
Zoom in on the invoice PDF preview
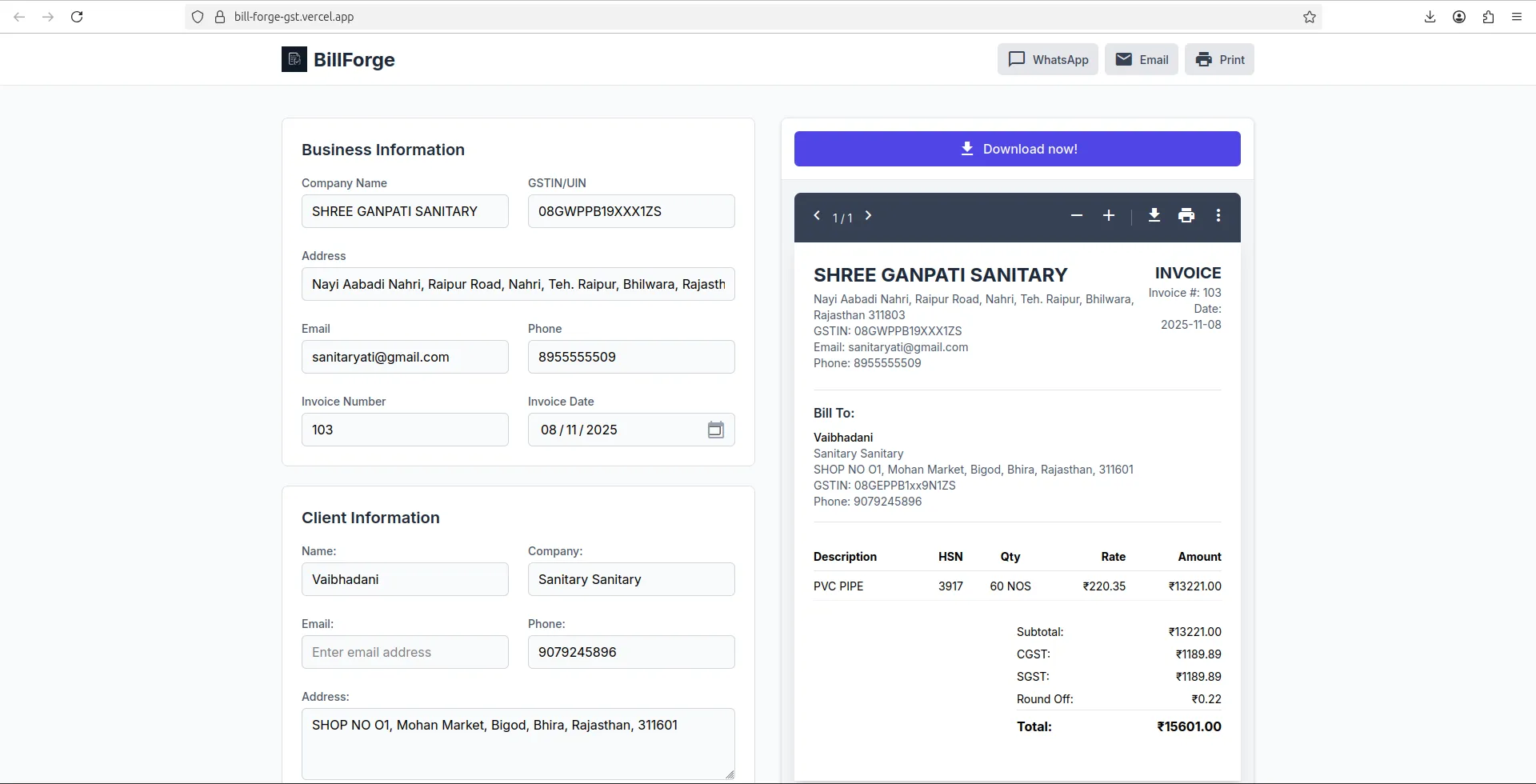[x=1109, y=216]
